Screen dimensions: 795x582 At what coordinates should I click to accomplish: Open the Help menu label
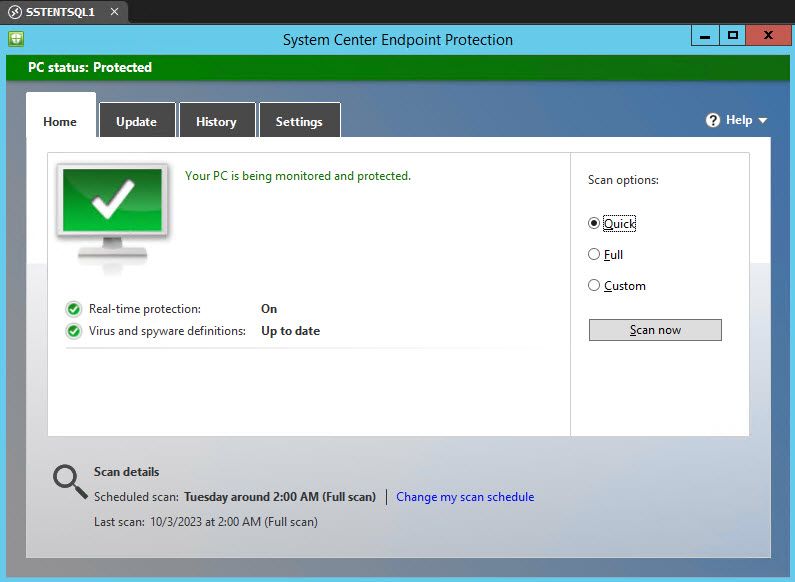click(x=739, y=120)
